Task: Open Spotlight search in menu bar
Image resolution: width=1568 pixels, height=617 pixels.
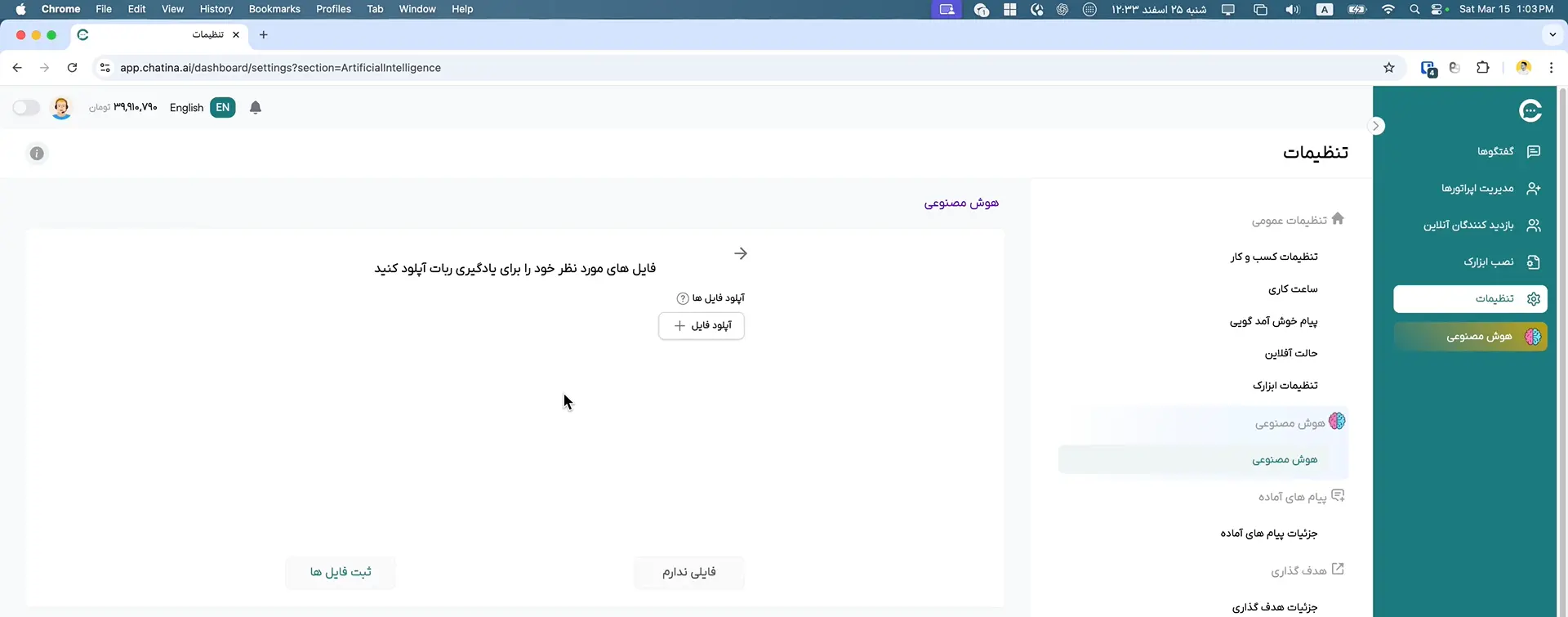Action: (x=1414, y=9)
